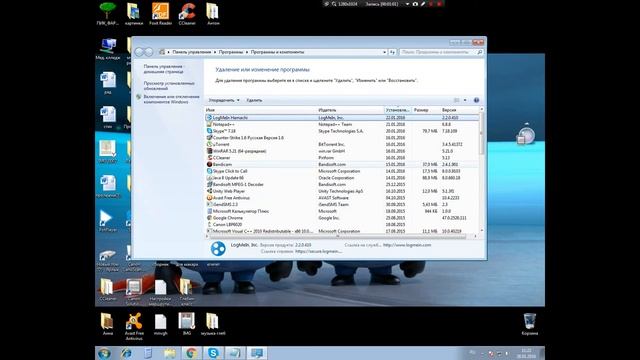Open the Упорядочить dropdown menu
640x360 pixels.
(x=224, y=100)
